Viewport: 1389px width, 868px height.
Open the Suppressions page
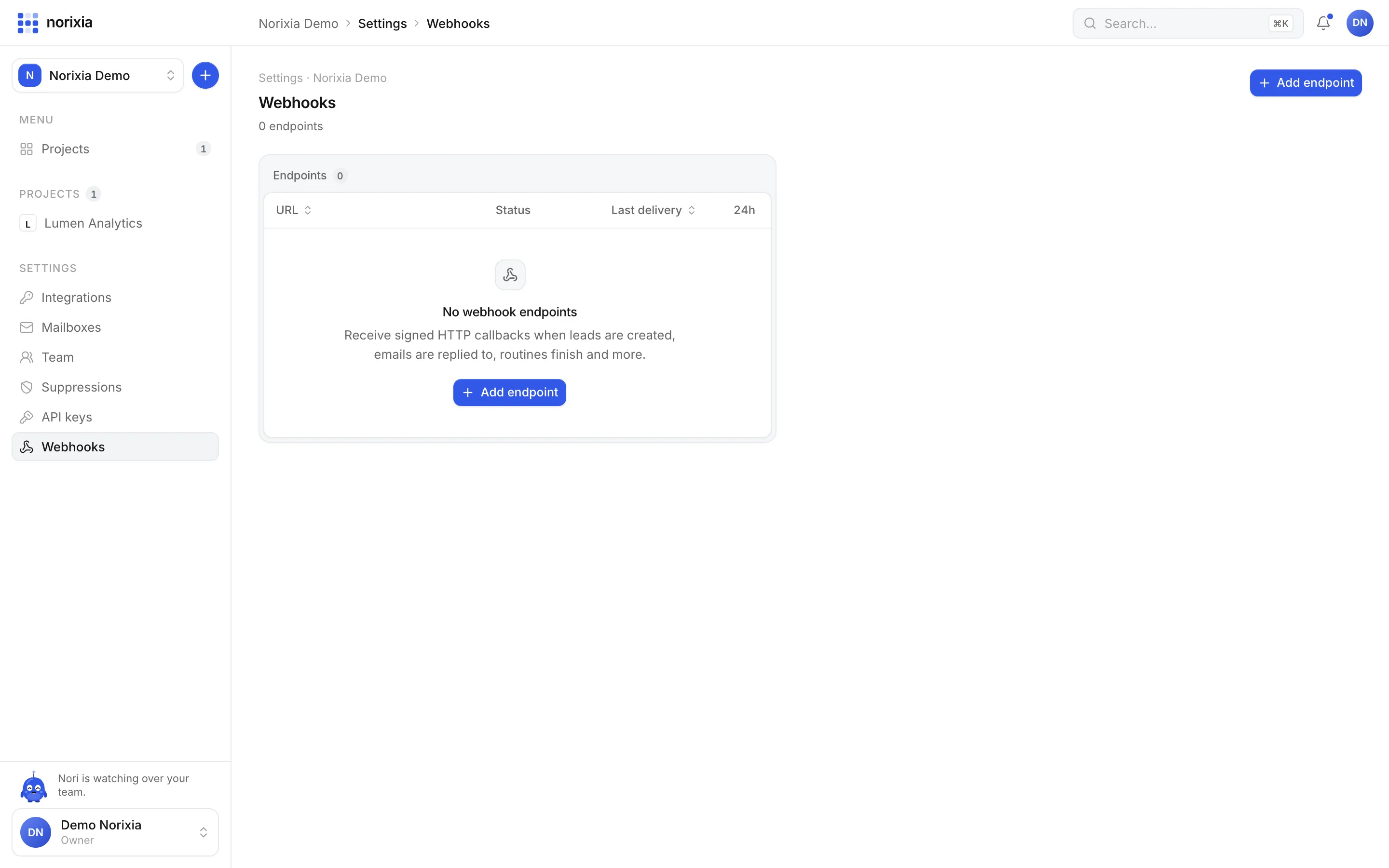click(x=115, y=387)
